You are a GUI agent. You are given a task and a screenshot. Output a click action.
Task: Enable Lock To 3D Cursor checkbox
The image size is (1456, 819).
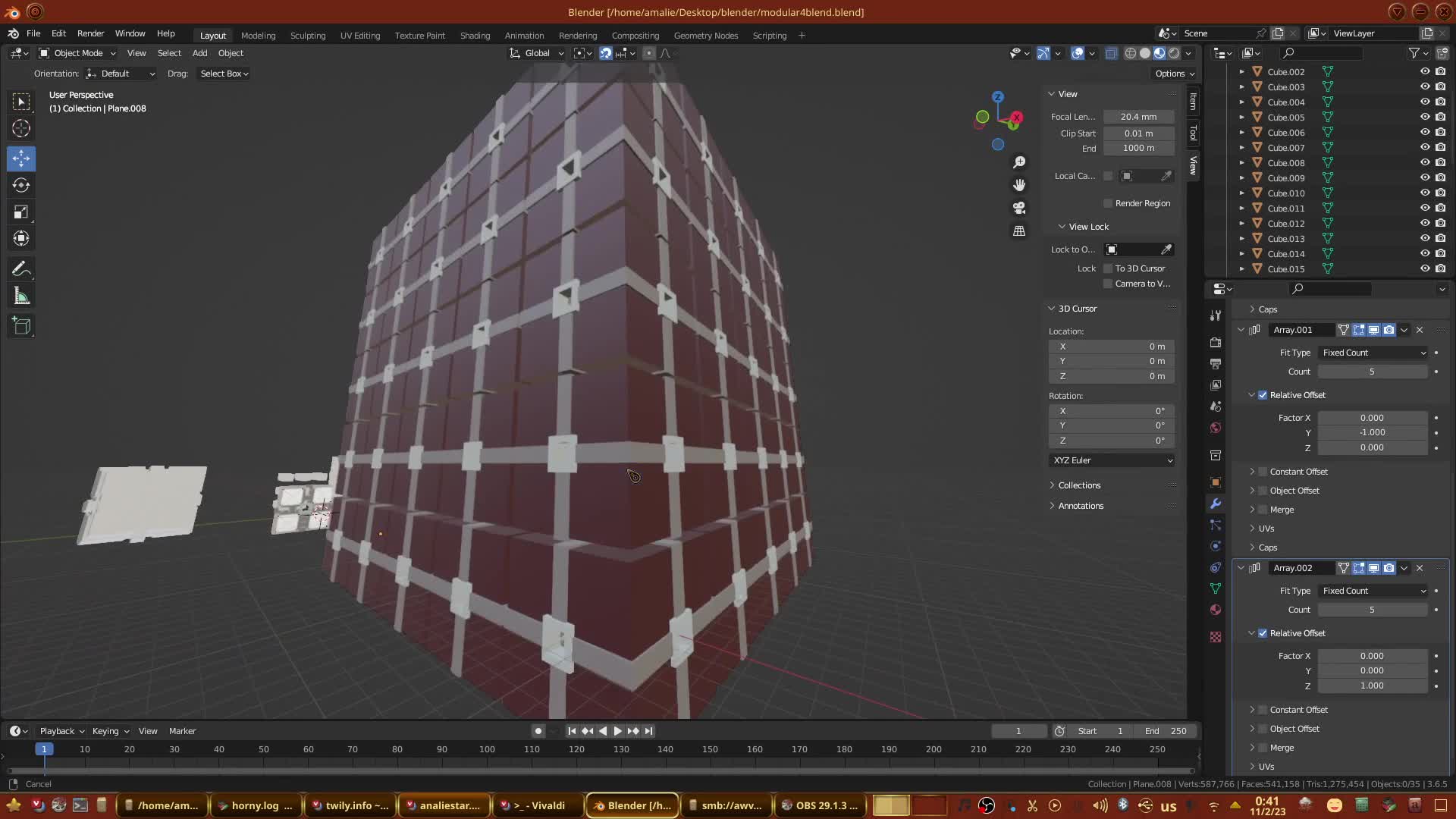(1108, 268)
